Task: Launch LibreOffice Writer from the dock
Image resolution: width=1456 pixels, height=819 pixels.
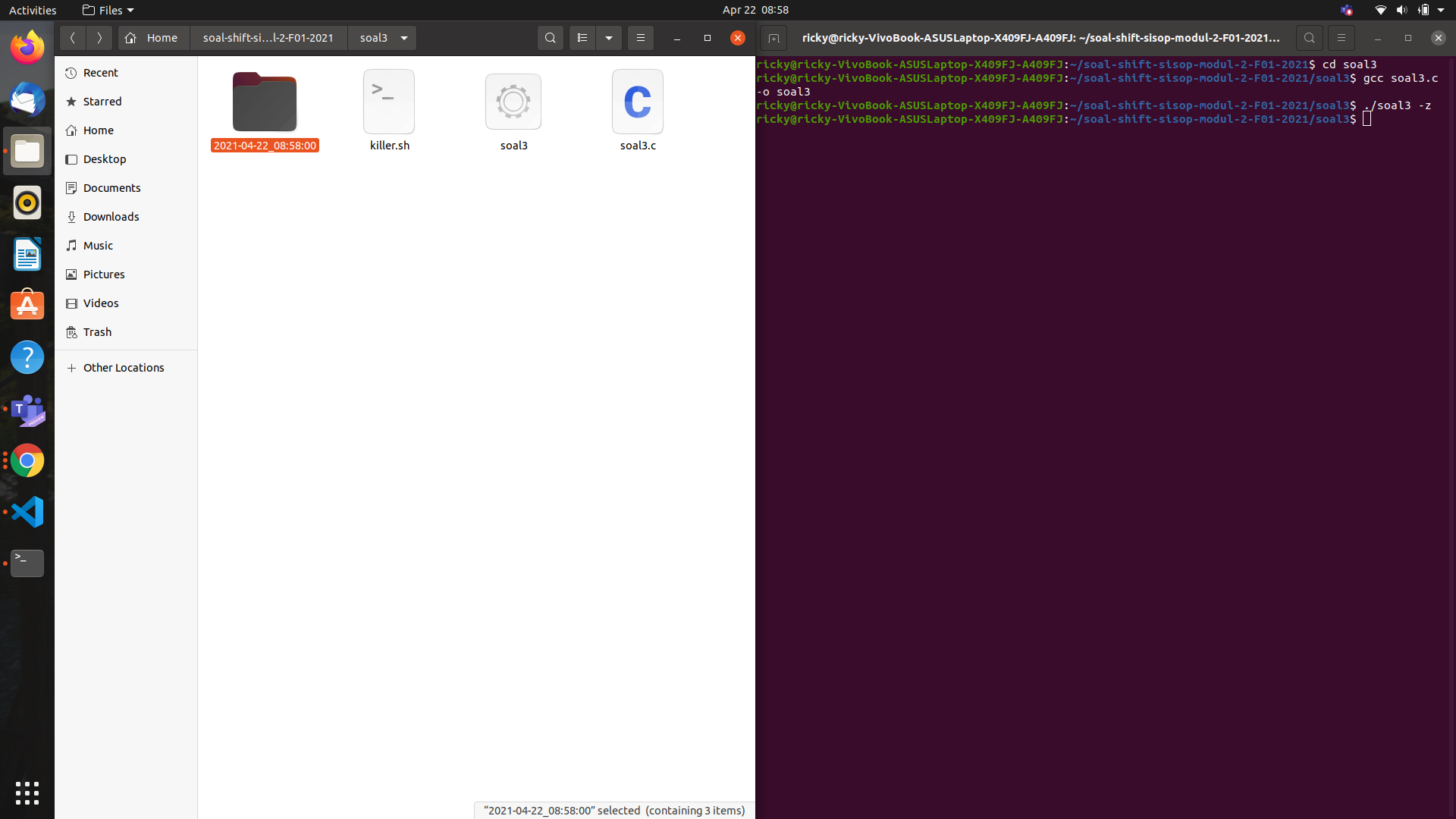Action: coord(27,254)
